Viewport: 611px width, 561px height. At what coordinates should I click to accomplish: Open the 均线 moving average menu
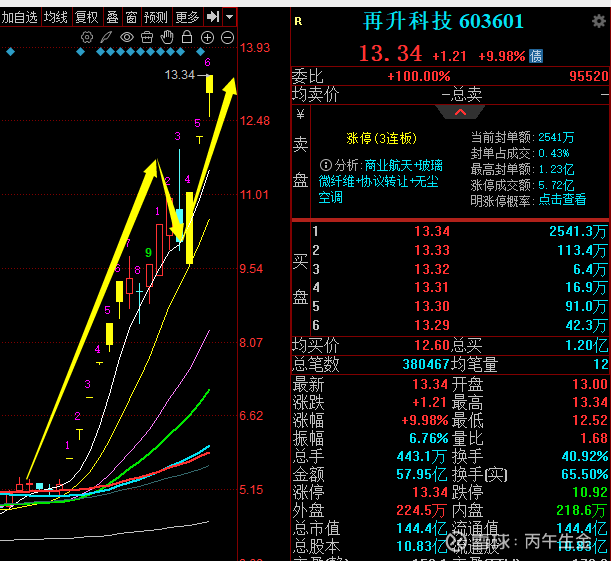[x=56, y=17]
